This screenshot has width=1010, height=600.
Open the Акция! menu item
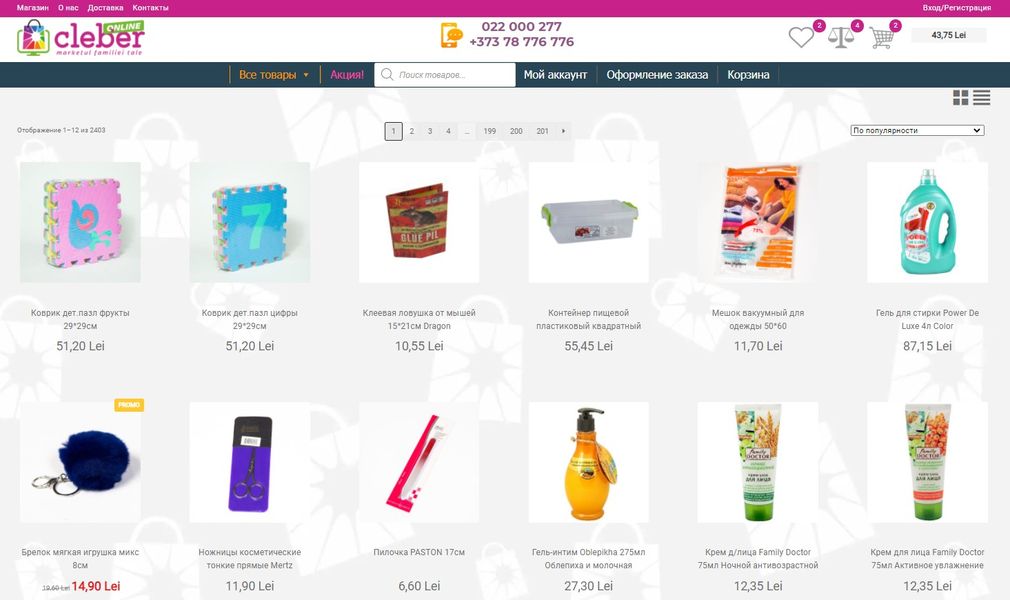[x=347, y=75]
